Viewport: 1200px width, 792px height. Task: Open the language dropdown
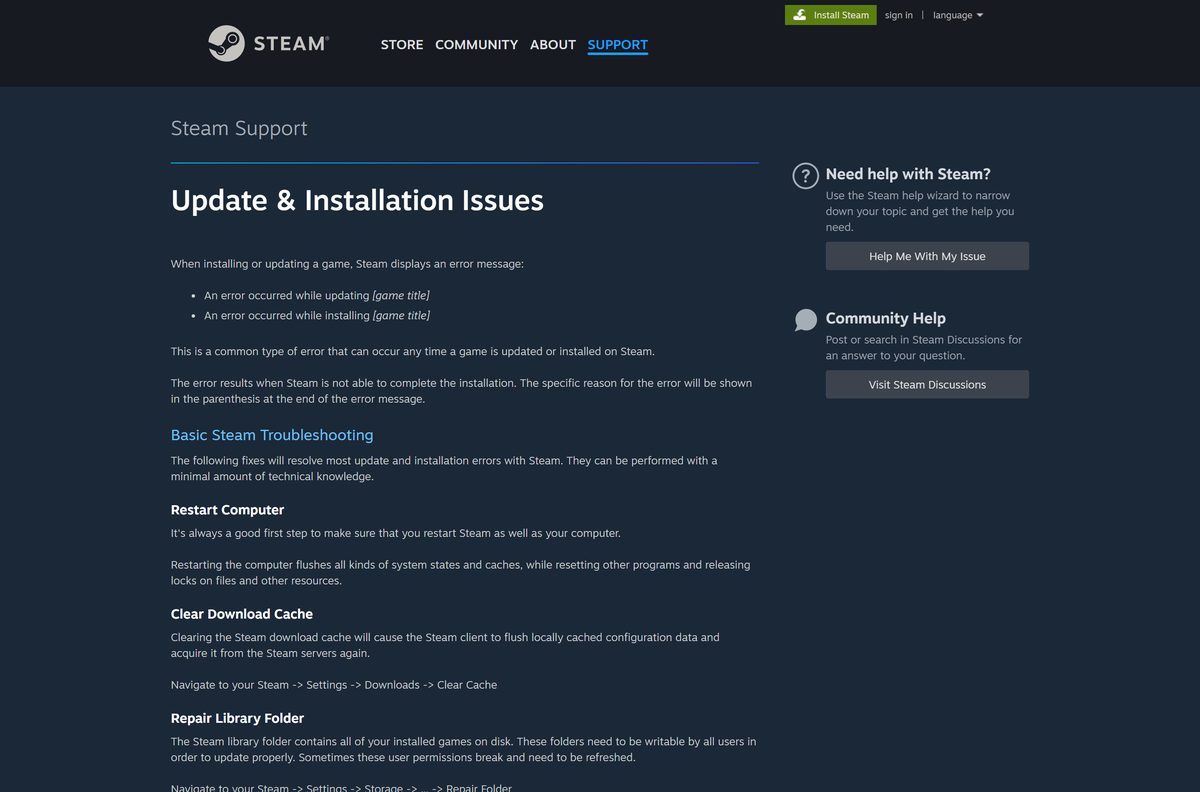point(958,15)
